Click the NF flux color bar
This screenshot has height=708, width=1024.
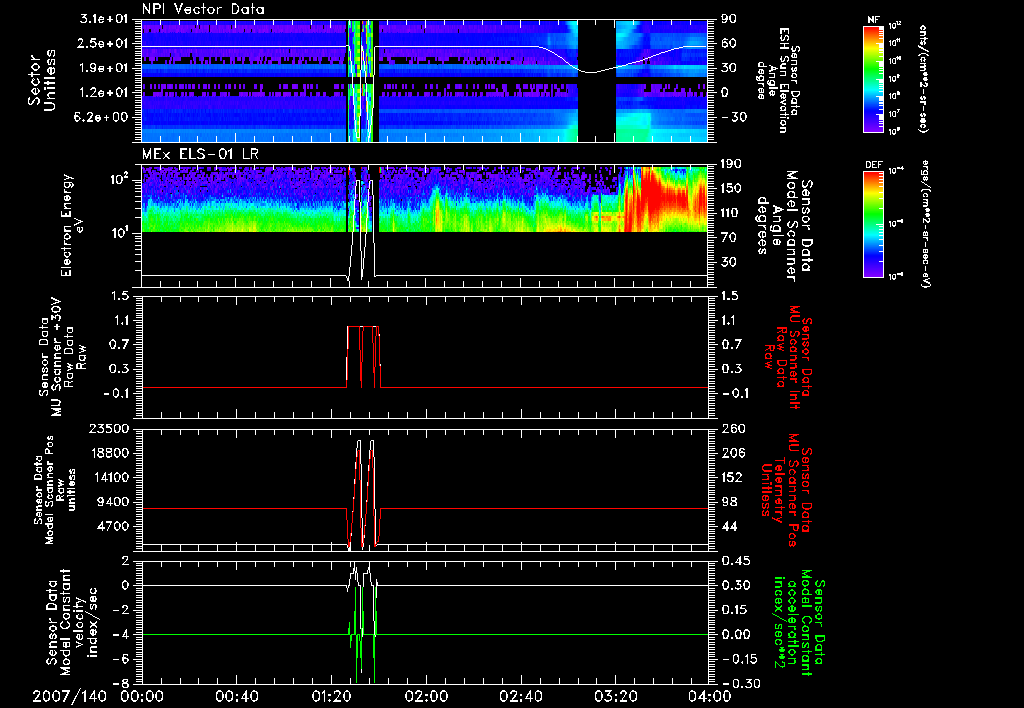(x=873, y=78)
